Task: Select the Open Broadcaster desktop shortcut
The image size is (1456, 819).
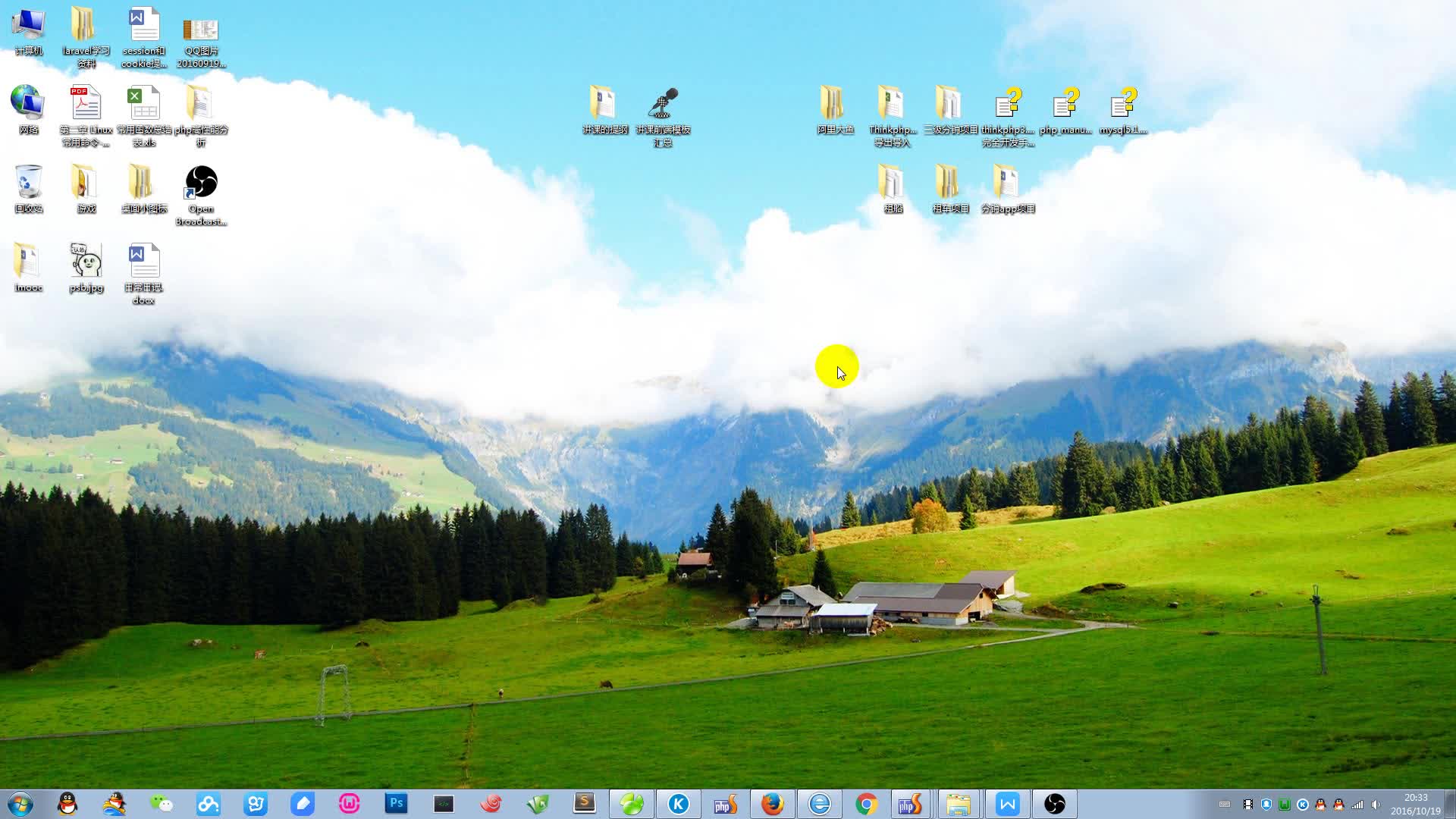Action: (201, 184)
